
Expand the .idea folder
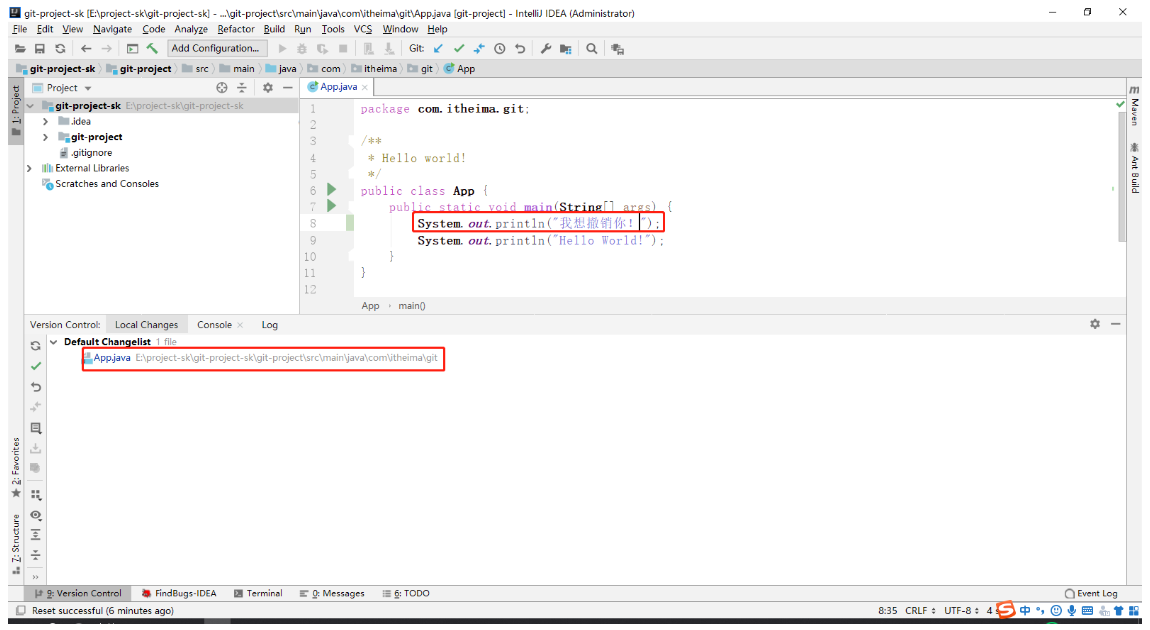click(45, 121)
